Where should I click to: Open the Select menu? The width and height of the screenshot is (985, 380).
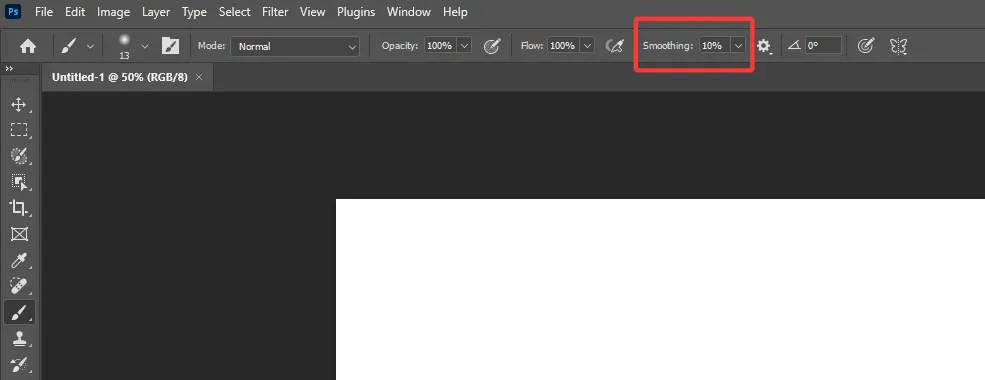pyautogui.click(x=235, y=12)
